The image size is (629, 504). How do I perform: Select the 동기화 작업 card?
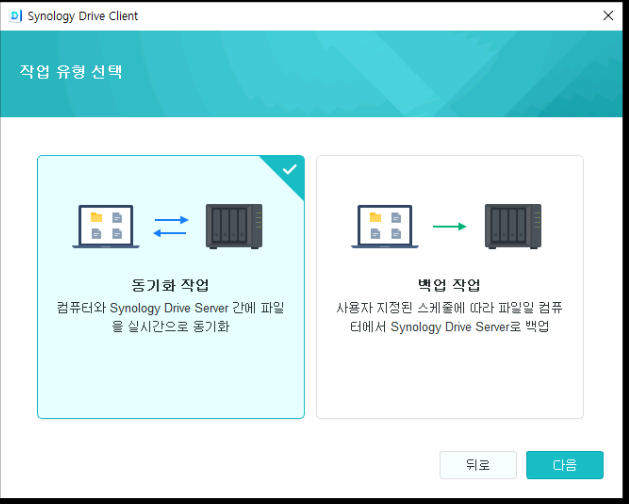[171, 287]
